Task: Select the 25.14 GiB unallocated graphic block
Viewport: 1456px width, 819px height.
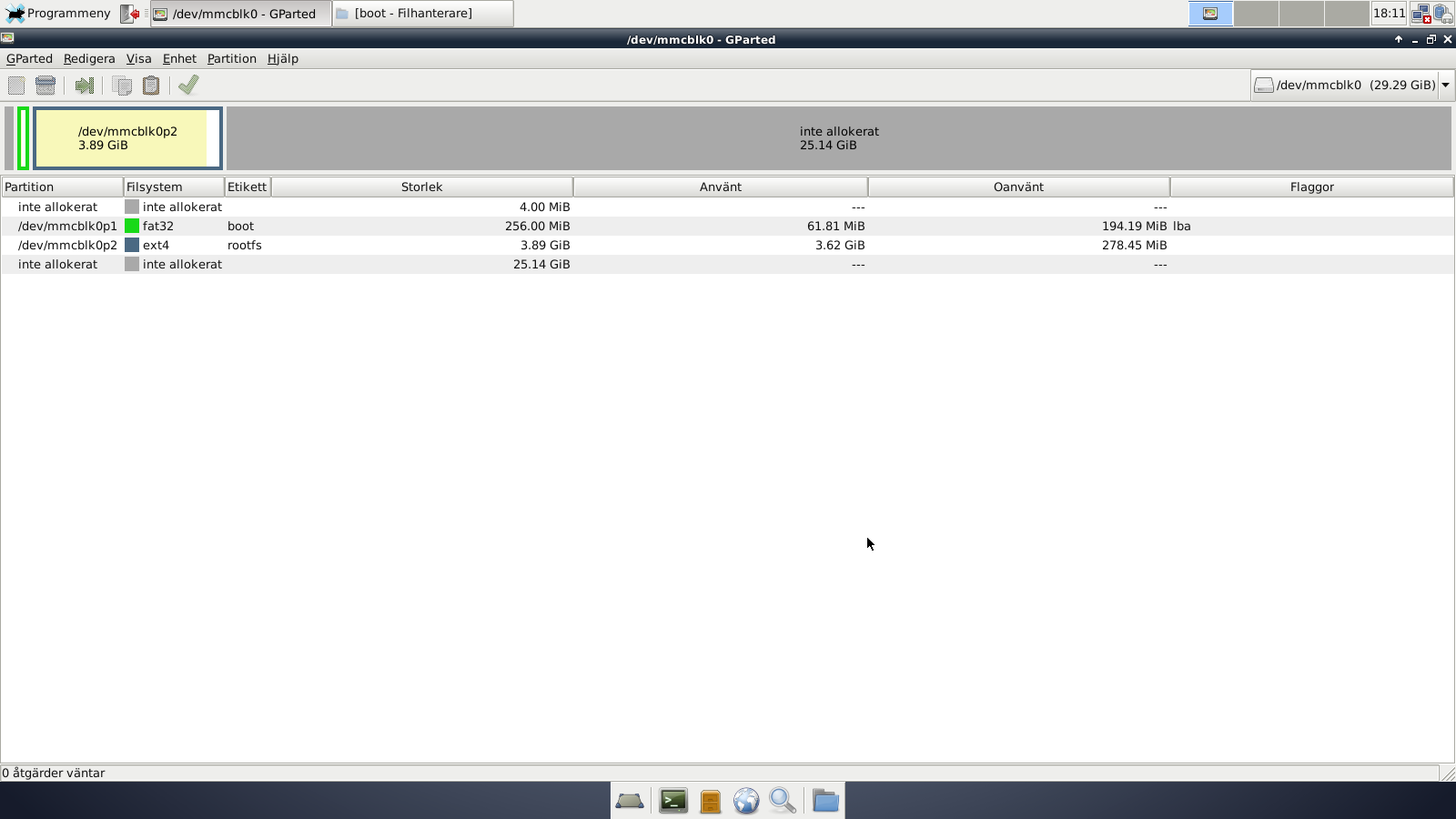Action: 839,138
